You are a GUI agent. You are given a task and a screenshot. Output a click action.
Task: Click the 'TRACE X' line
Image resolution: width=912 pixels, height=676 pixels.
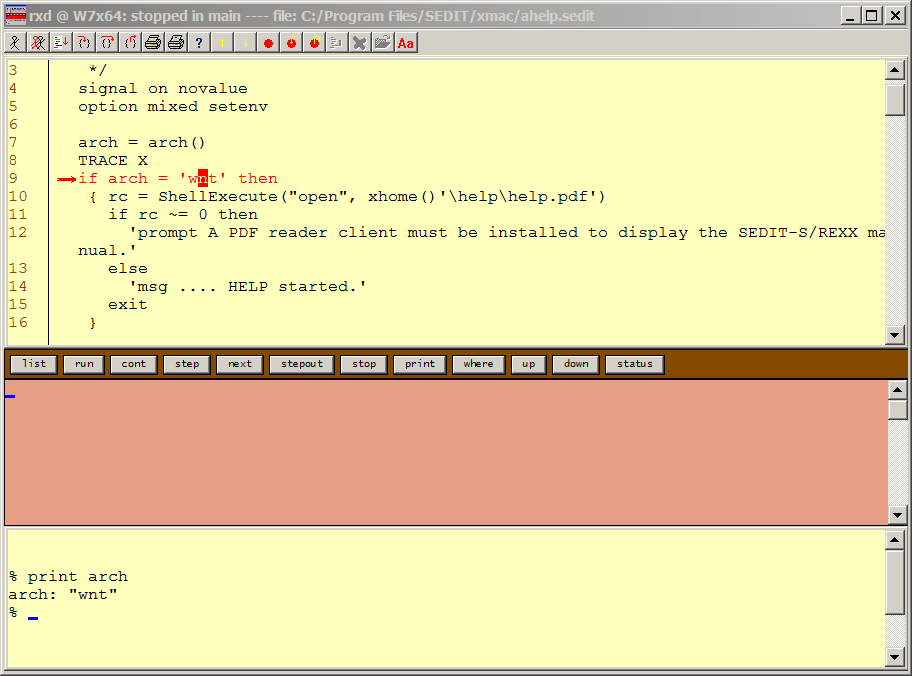113,161
